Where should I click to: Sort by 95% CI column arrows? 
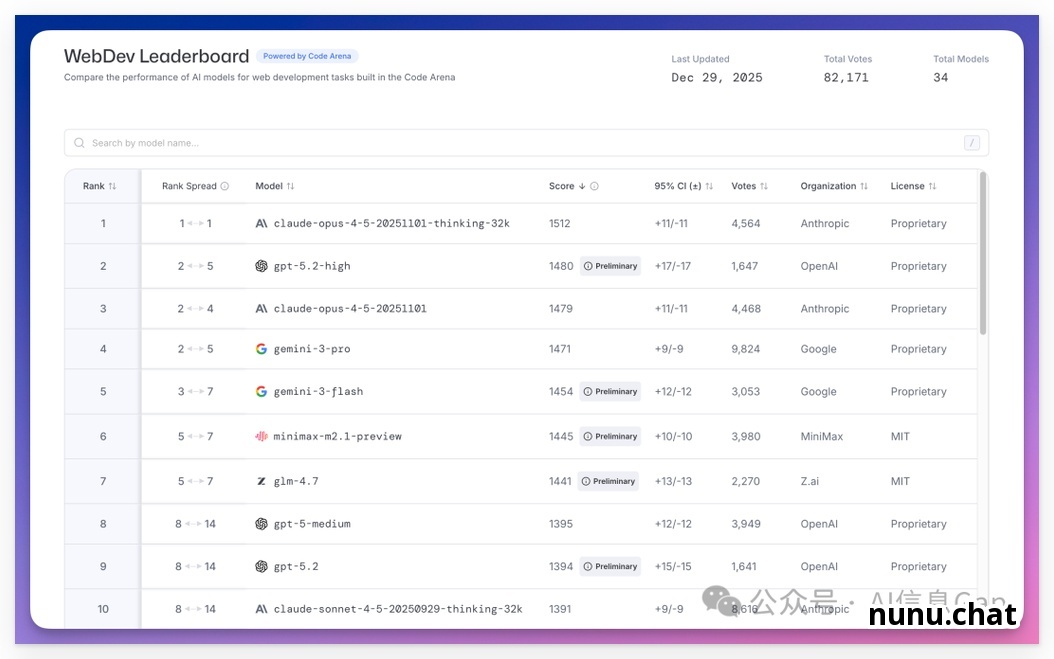[709, 186]
